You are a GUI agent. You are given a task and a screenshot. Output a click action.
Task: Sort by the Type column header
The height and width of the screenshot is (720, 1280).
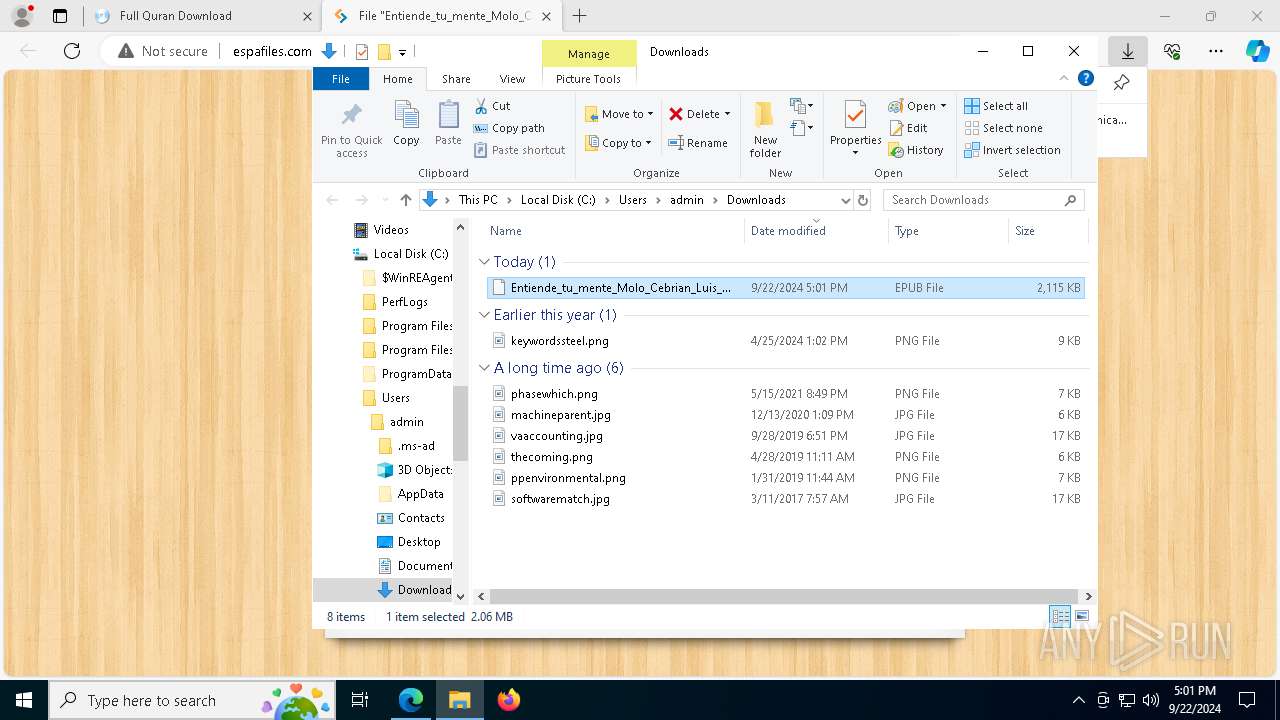click(x=948, y=231)
